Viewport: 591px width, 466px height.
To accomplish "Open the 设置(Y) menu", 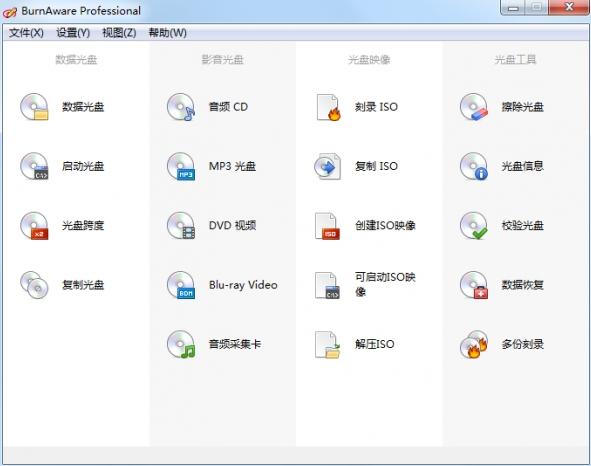I will pyautogui.click(x=73, y=33).
